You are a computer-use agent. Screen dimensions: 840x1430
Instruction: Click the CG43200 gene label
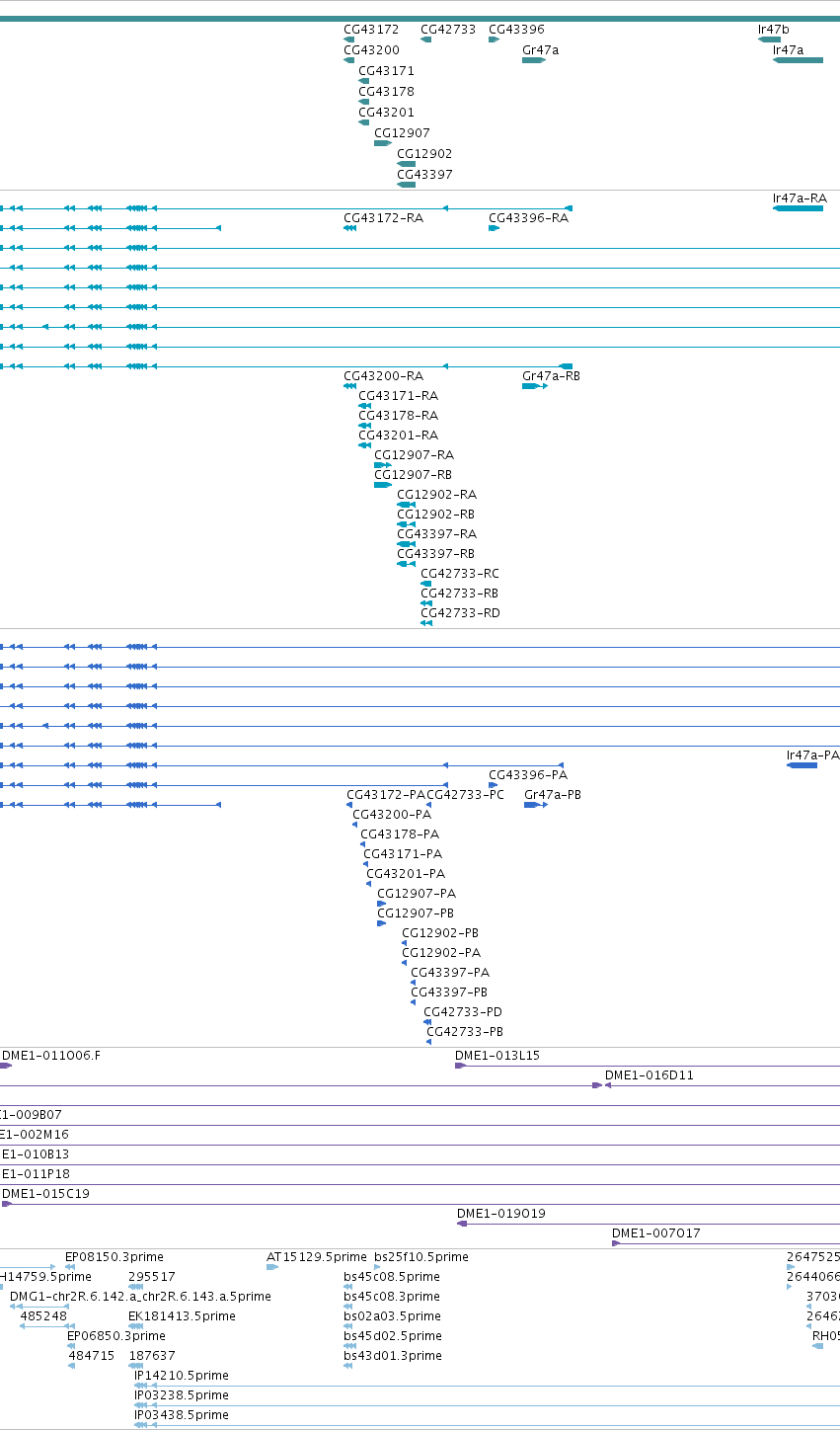372,50
